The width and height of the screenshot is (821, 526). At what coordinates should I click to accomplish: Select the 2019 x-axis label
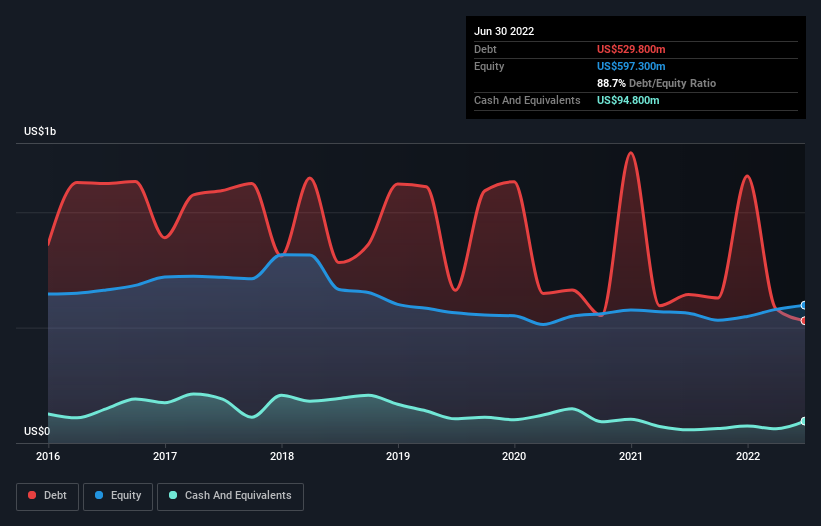(398, 456)
